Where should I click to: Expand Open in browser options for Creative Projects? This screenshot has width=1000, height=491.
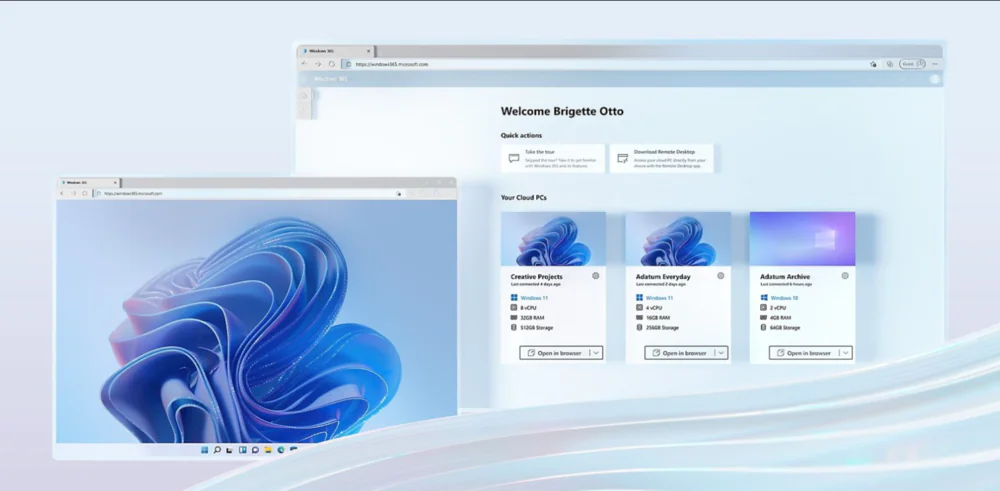[x=596, y=353]
